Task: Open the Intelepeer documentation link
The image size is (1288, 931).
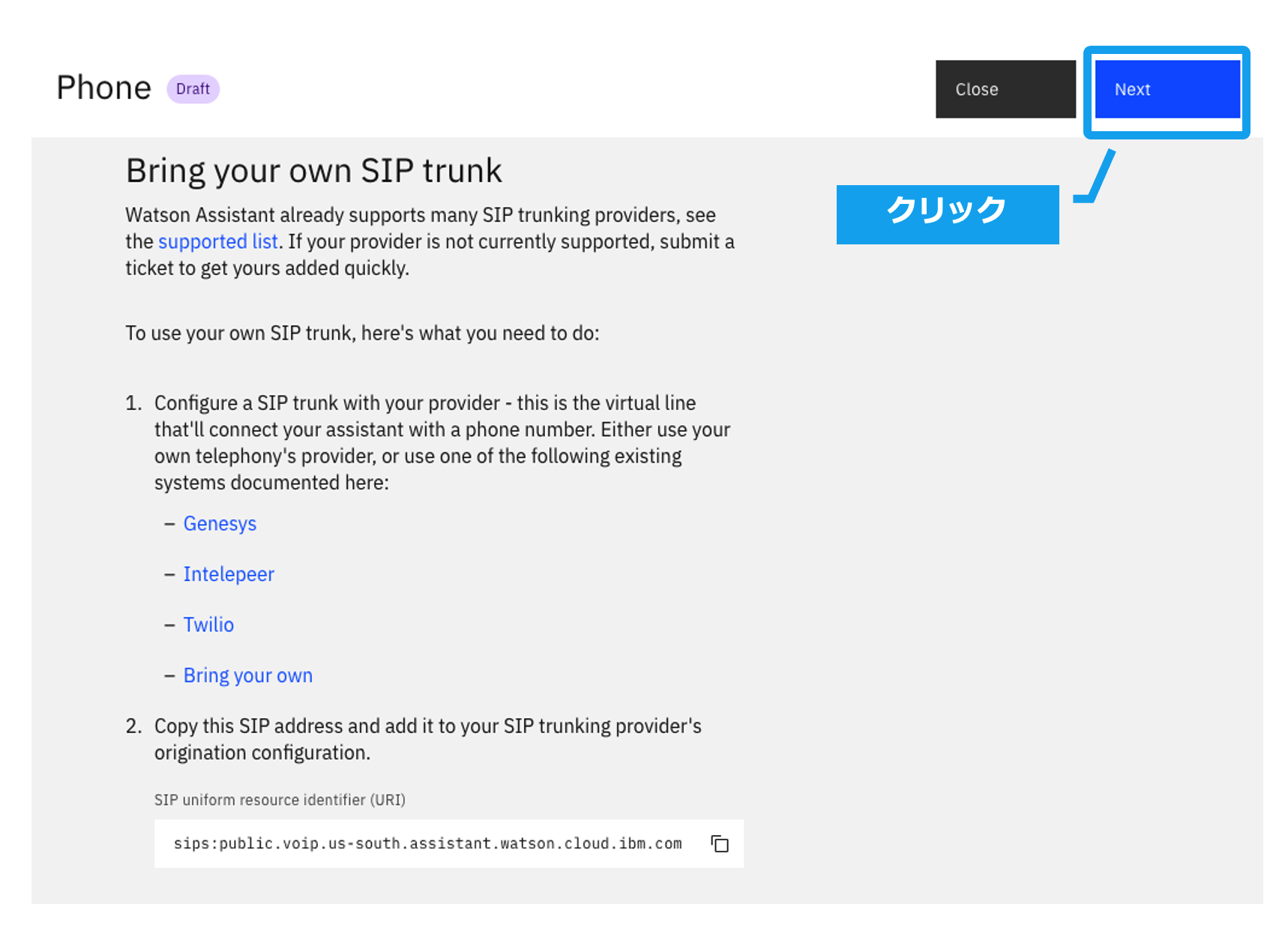Action: [x=229, y=574]
